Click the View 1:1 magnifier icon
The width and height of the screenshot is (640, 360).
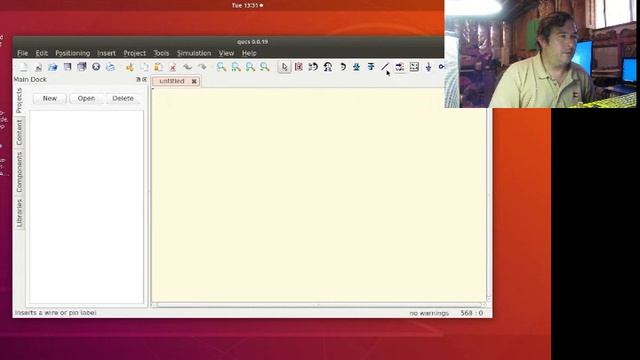click(x=236, y=67)
